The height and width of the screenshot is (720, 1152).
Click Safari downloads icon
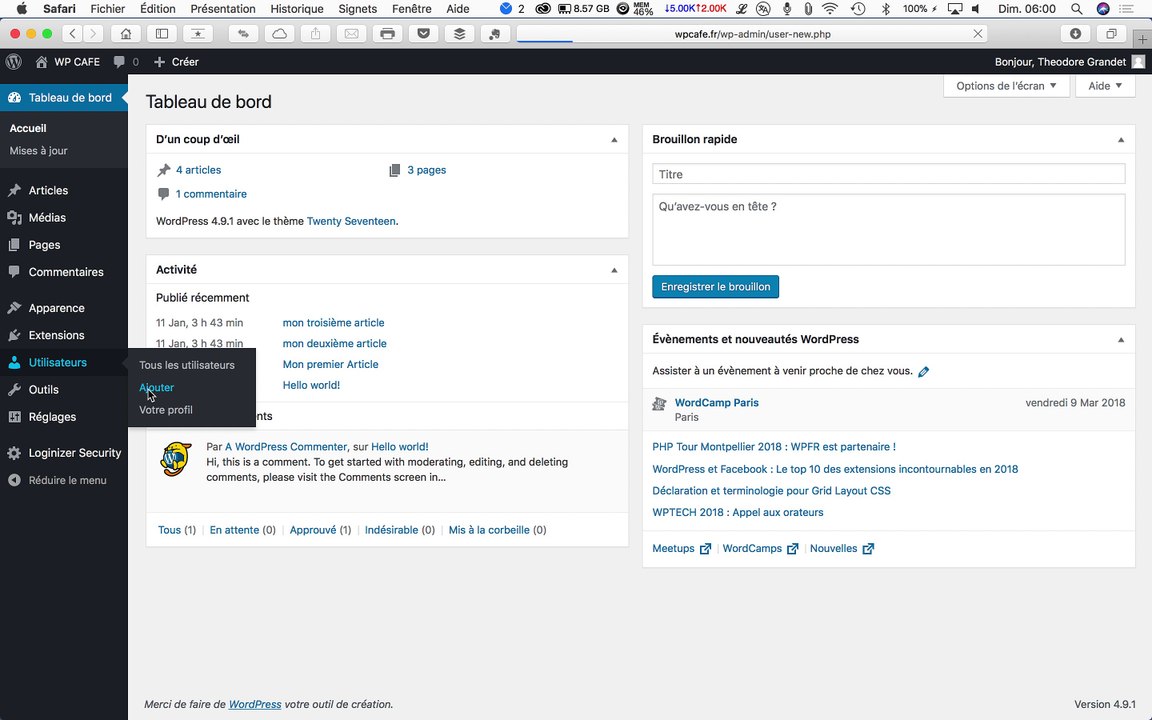pyautogui.click(x=1076, y=34)
